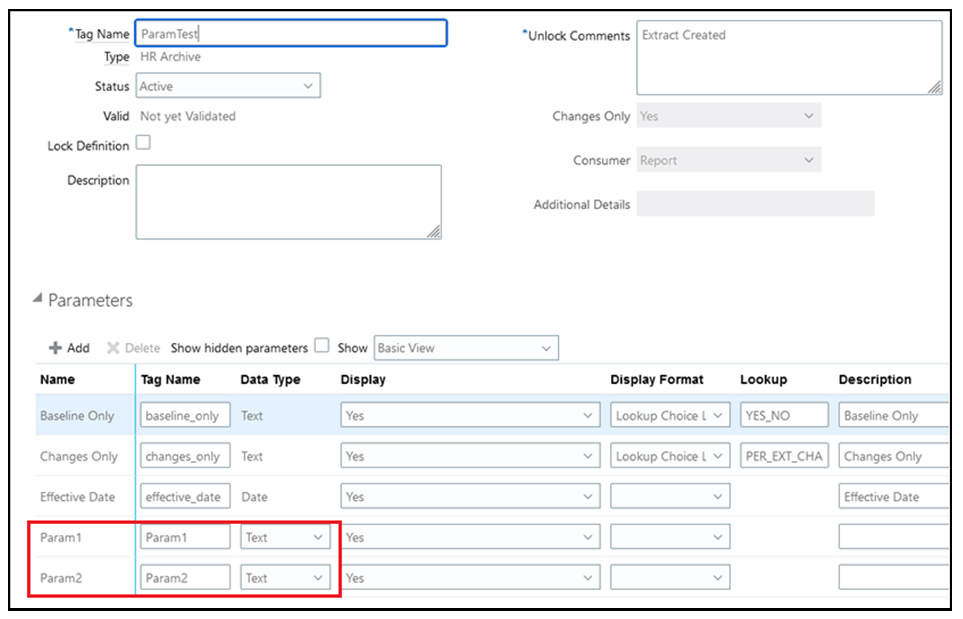Expand Param2 Data Type dropdown
This screenshot has width=963, height=619.
tap(285, 578)
